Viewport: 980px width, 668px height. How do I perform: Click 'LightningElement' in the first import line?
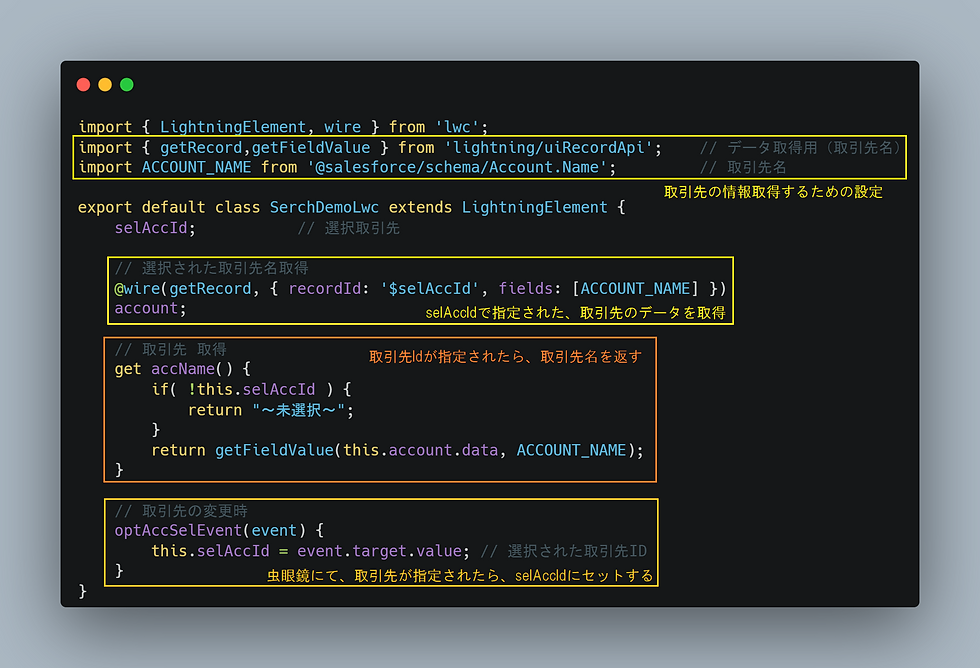tap(232, 127)
